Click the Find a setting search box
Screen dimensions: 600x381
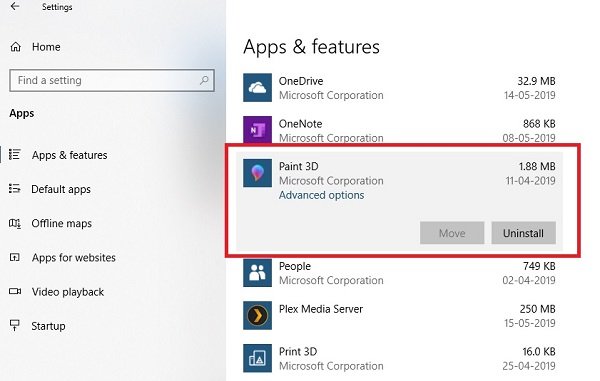[112, 80]
